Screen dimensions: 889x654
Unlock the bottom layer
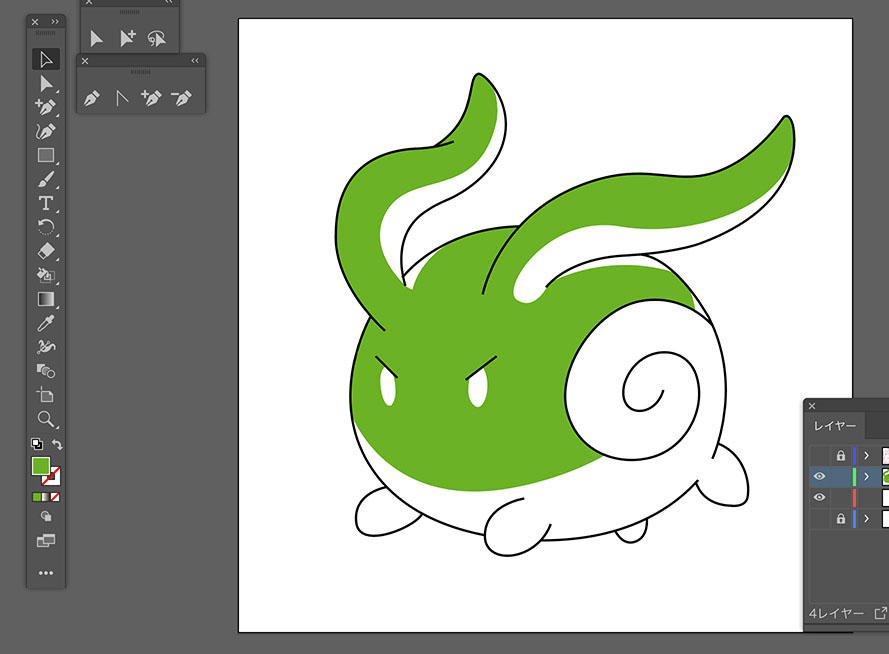(x=841, y=519)
